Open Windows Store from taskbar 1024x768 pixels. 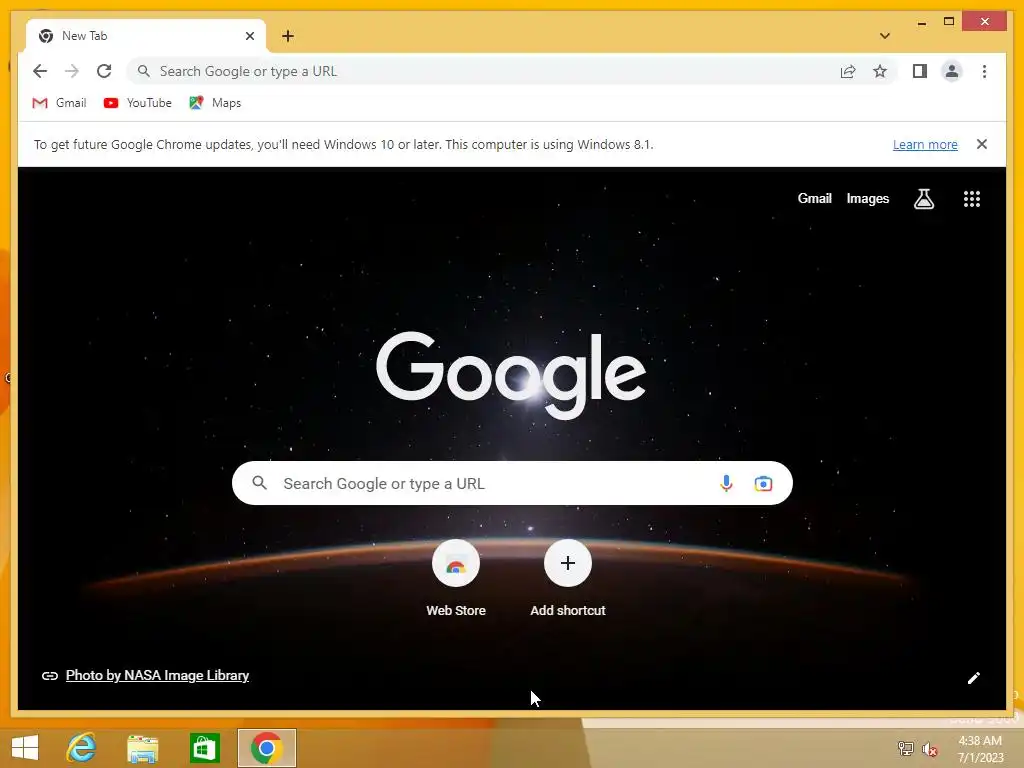click(x=204, y=748)
